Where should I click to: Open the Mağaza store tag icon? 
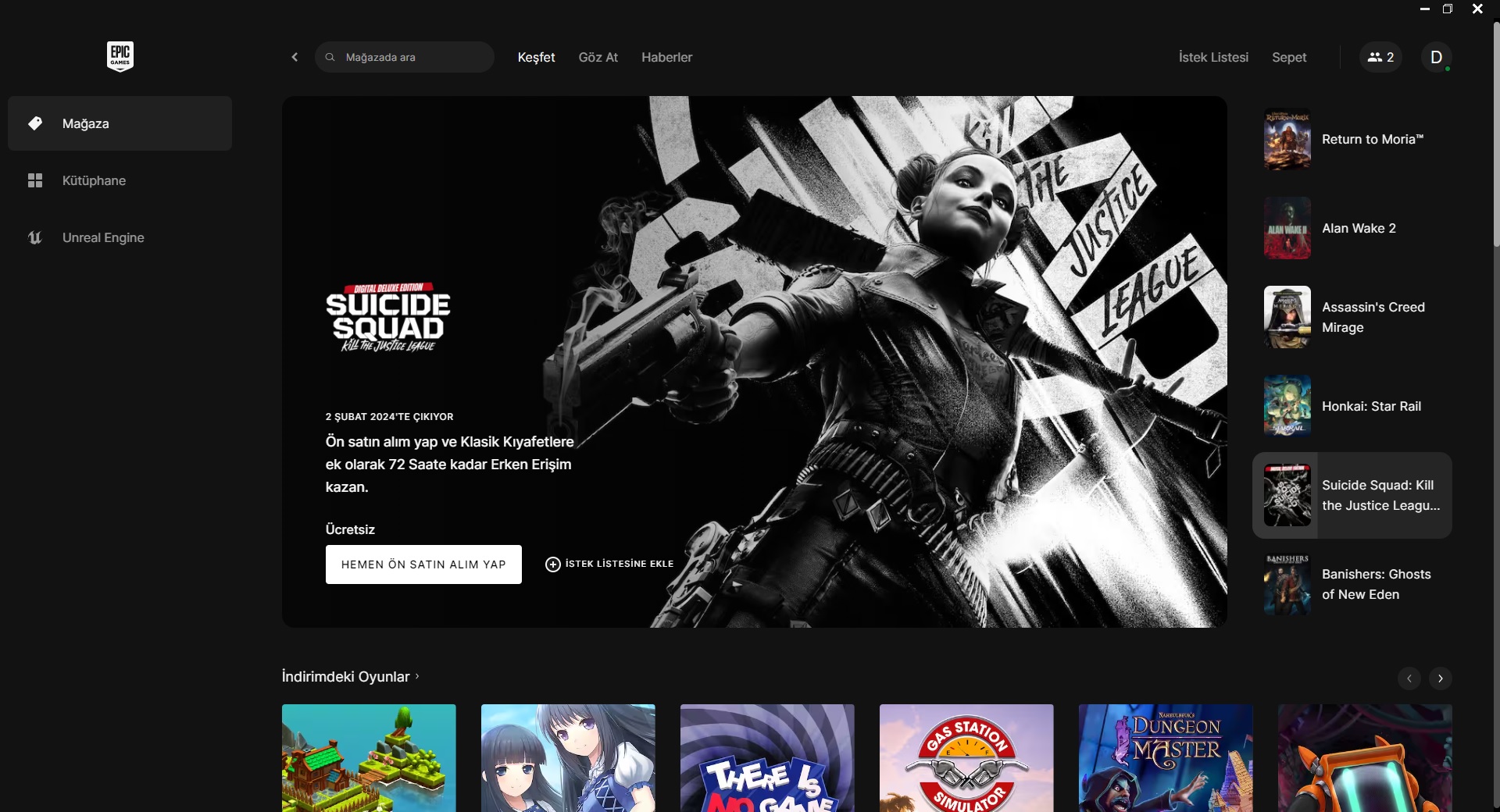(x=35, y=123)
